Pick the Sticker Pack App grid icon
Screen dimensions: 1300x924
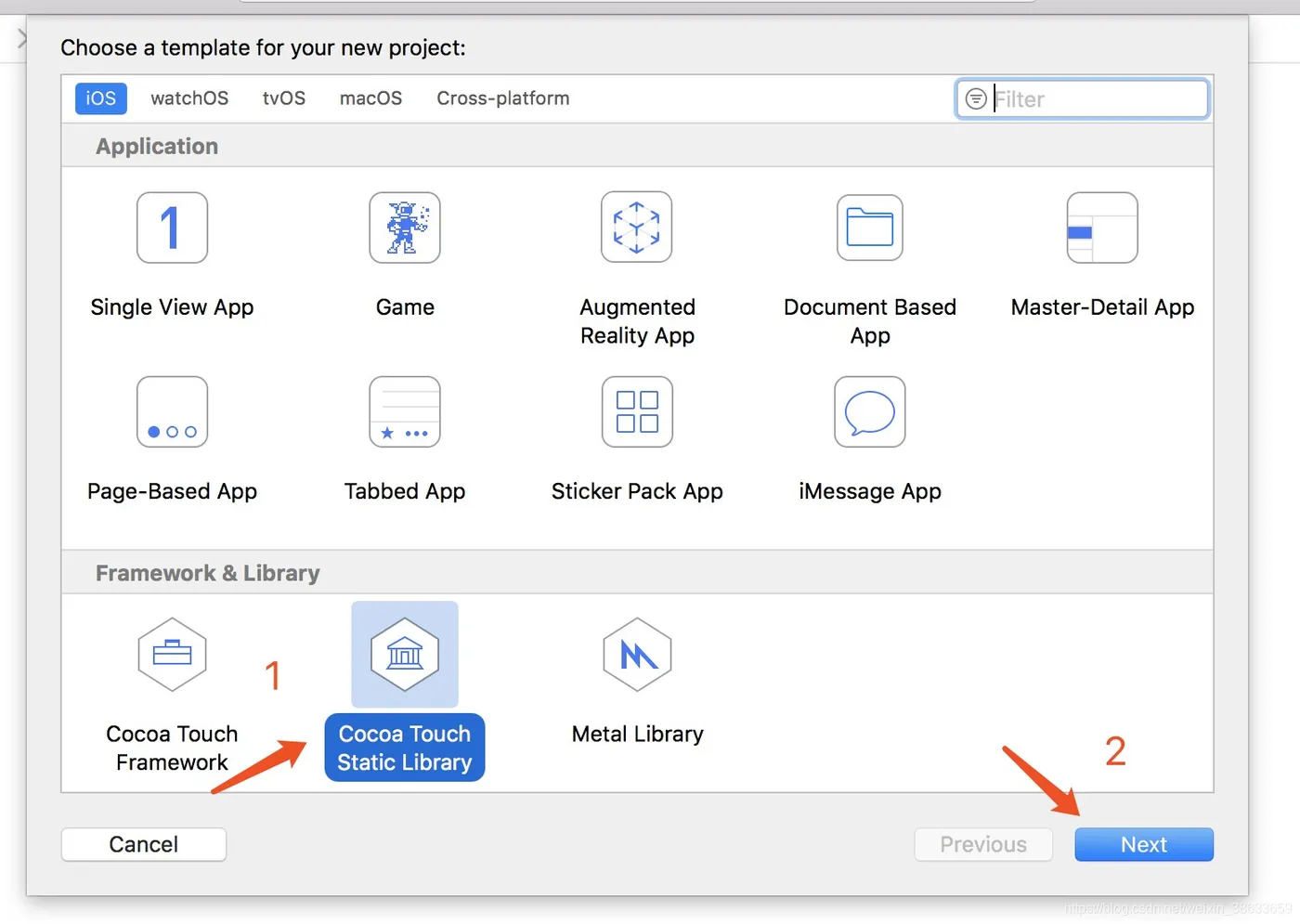(637, 411)
